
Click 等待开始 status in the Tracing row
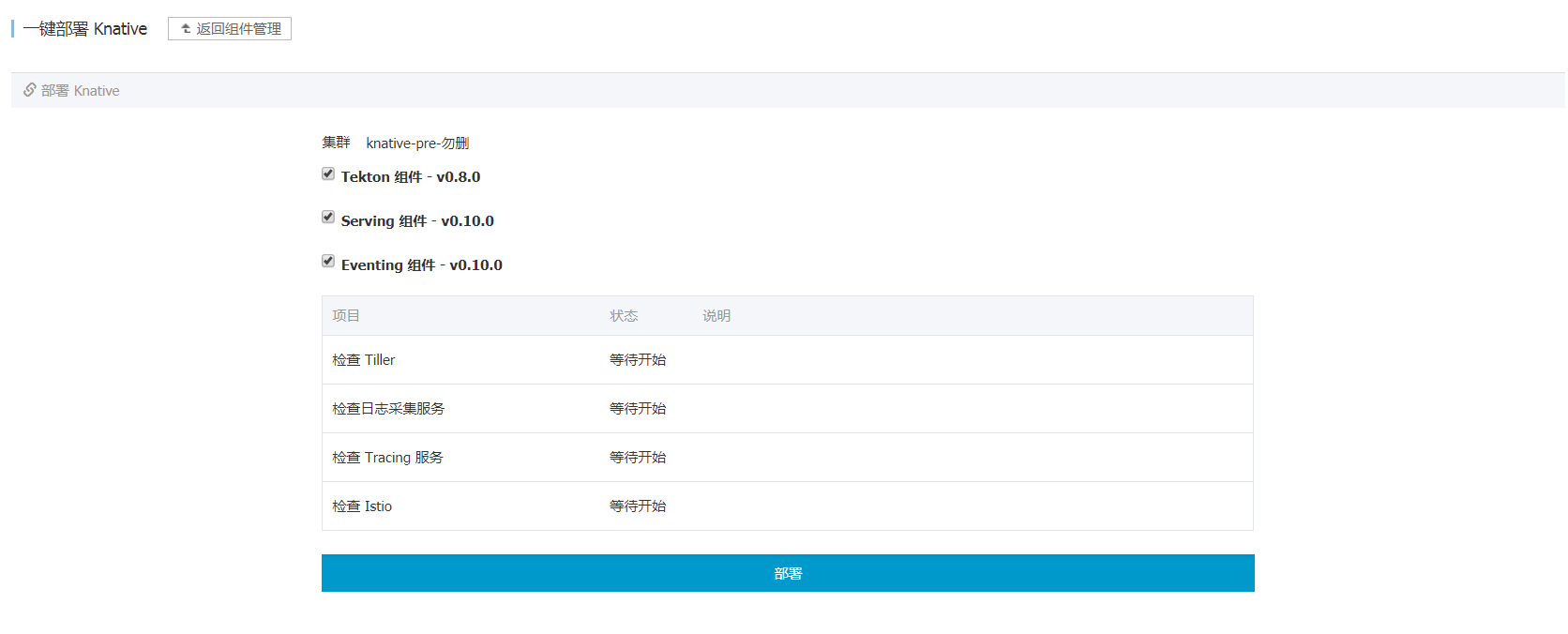click(x=638, y=458)
